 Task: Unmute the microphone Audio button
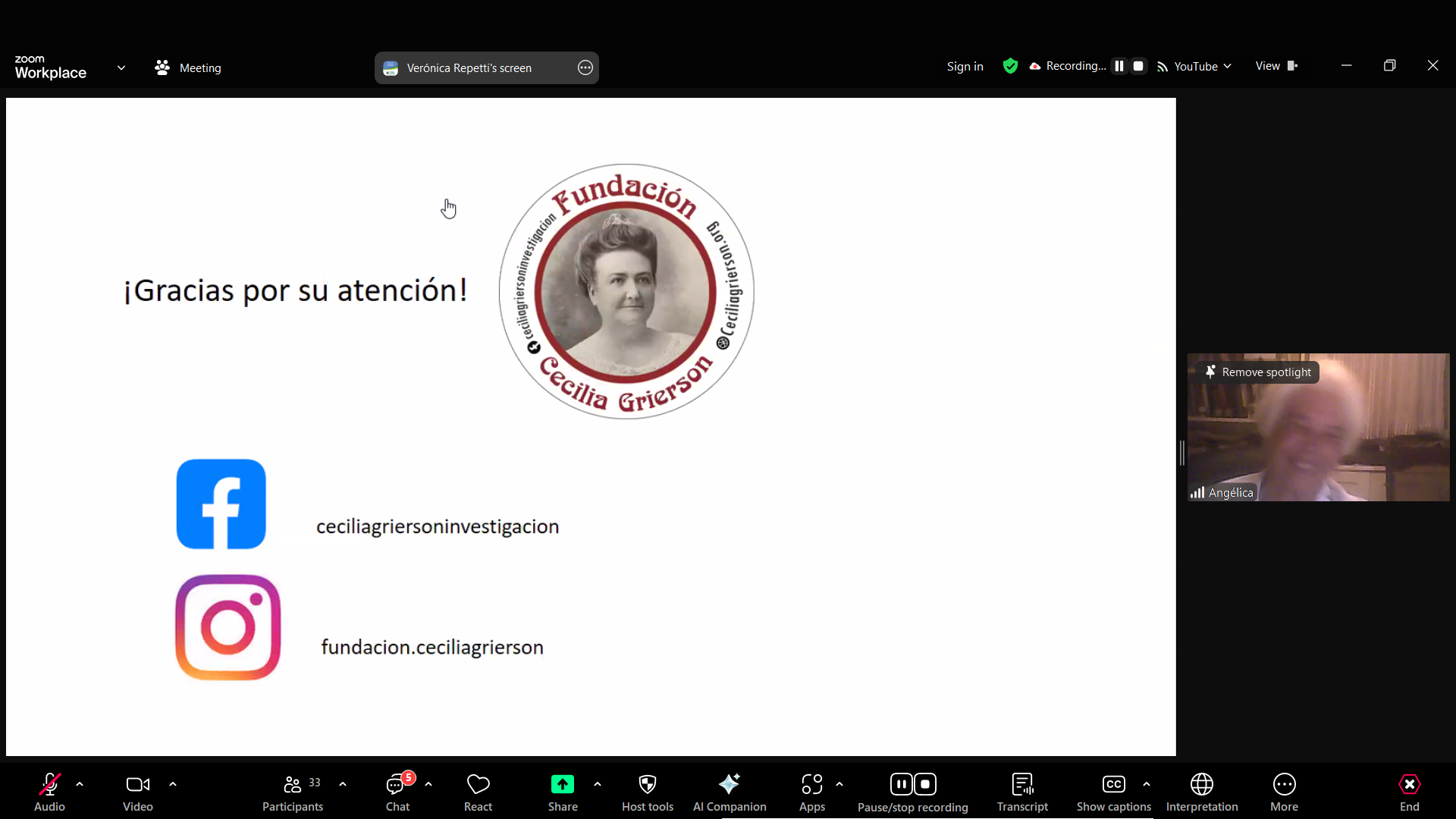(49, 791)
